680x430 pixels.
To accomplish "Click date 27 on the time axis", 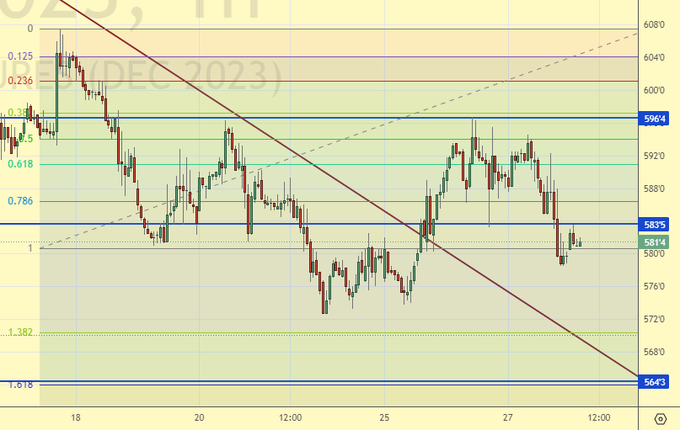I will pyautogui.click(x=508, y=417).
